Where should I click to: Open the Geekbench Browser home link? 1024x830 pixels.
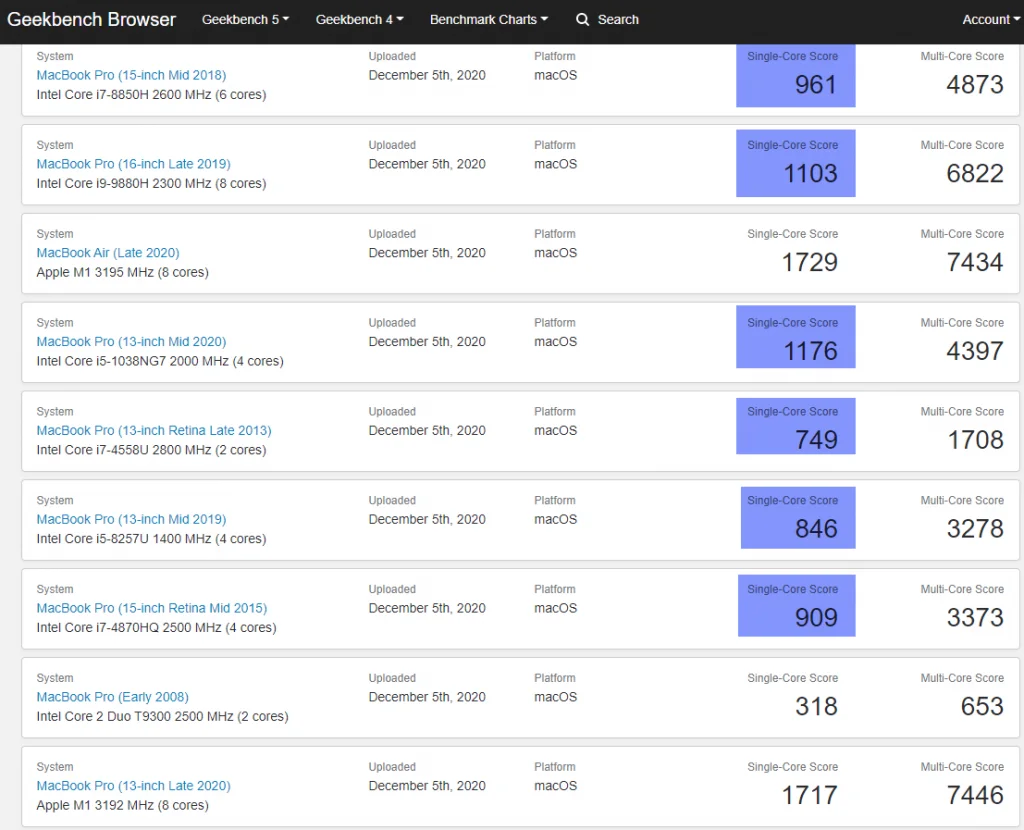[91, 20]
